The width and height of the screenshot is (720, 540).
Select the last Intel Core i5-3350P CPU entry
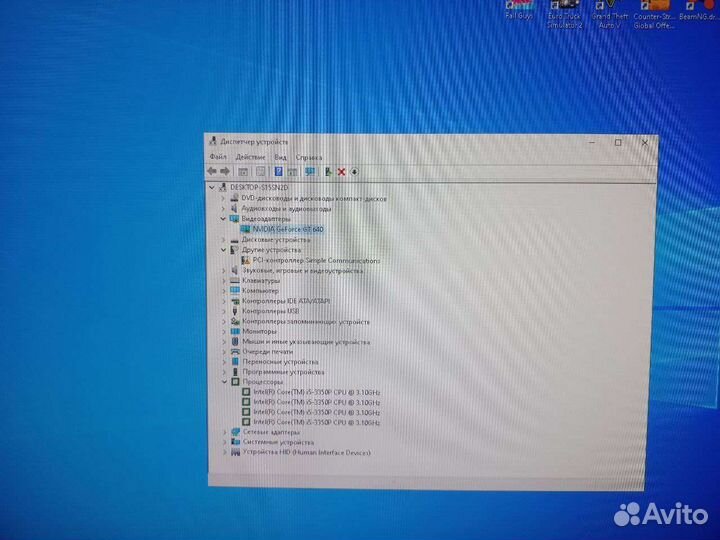[317, 422]
